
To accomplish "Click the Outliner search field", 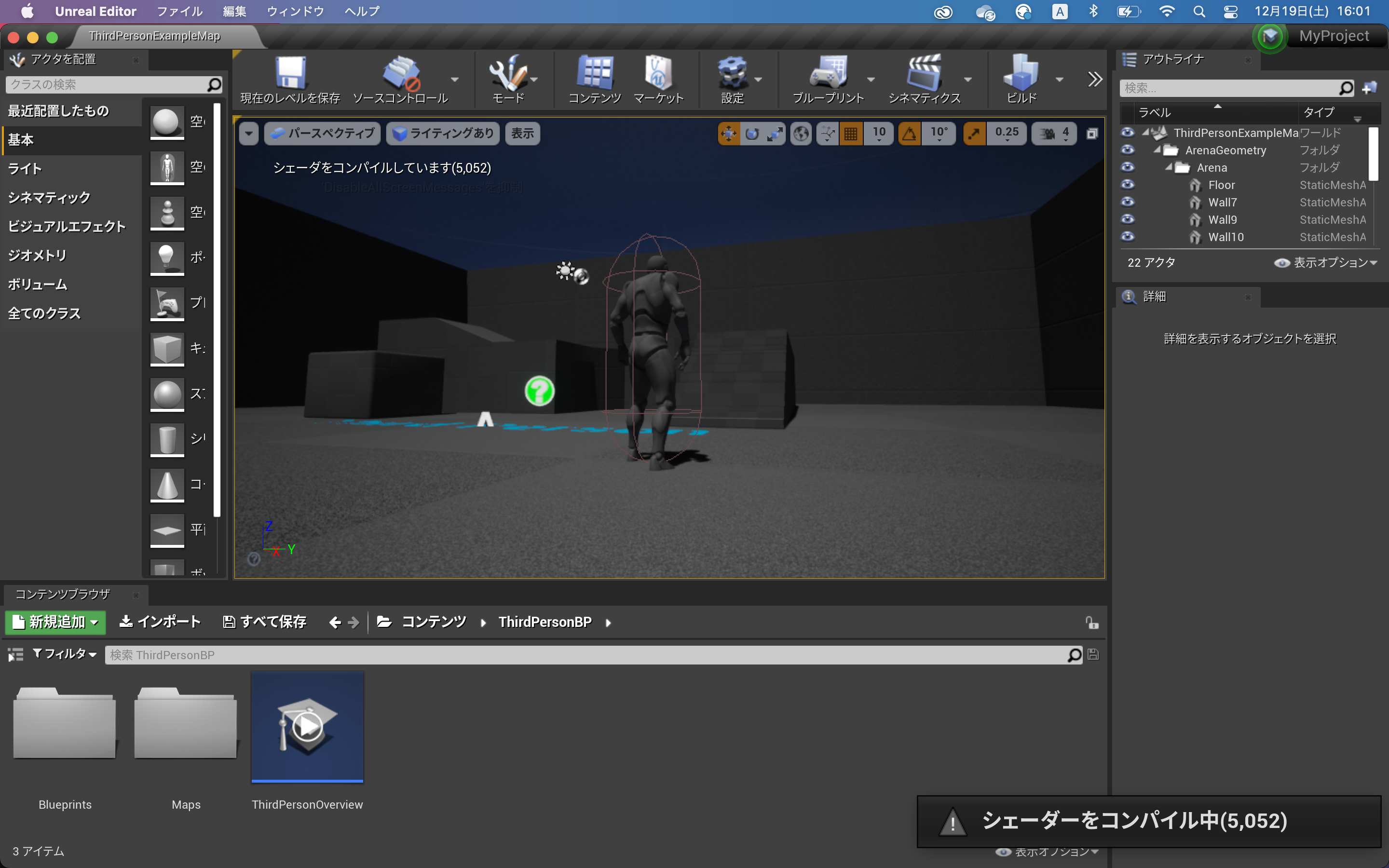I will [x=1237, y=88].
